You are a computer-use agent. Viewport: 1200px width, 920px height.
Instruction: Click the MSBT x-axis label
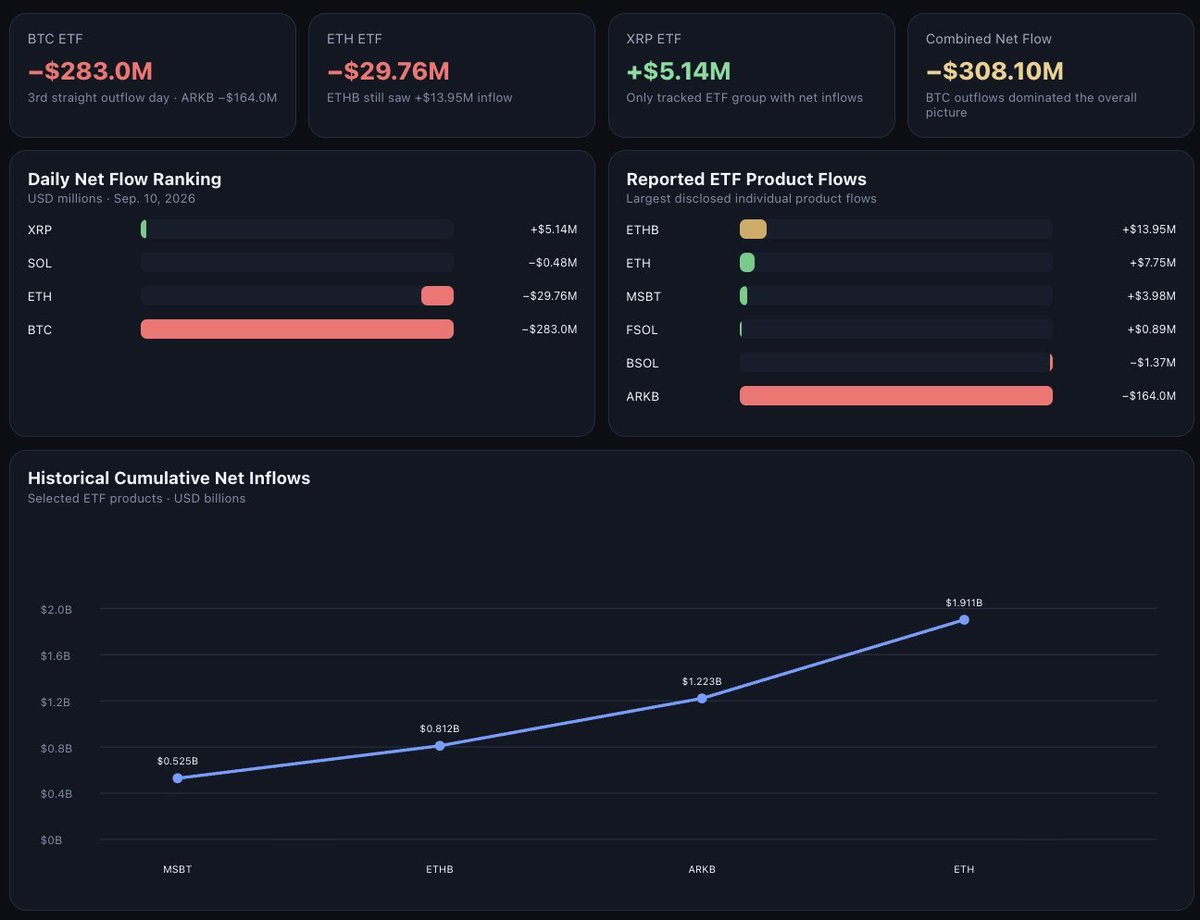click(177, 869)
